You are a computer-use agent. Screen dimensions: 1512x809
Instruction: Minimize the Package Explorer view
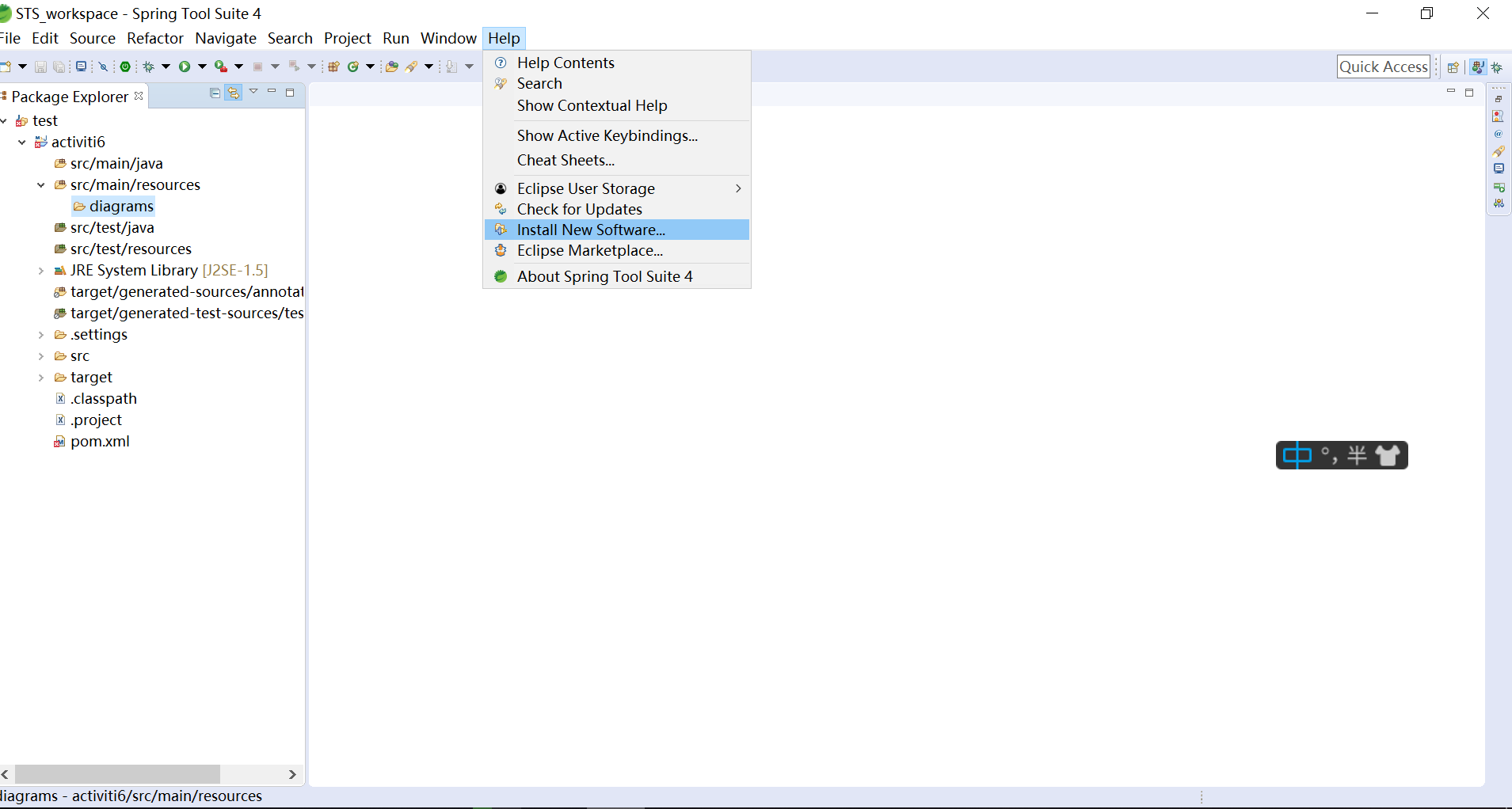272,92
